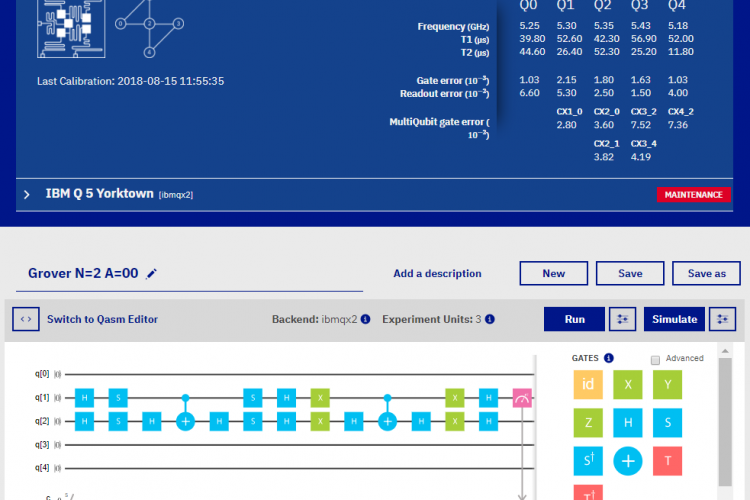Click the 7.52 multiqubit error value

coord(641,125)
